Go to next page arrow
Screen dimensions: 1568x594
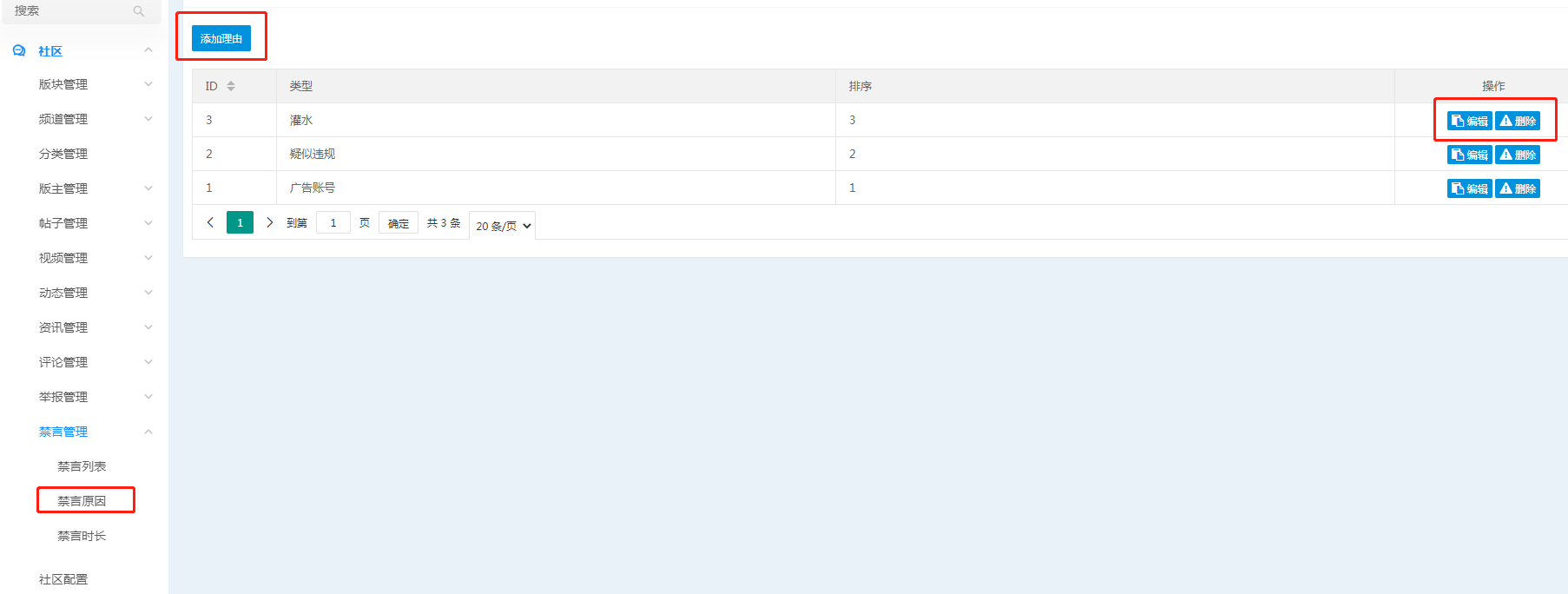[x=270, y=222]
